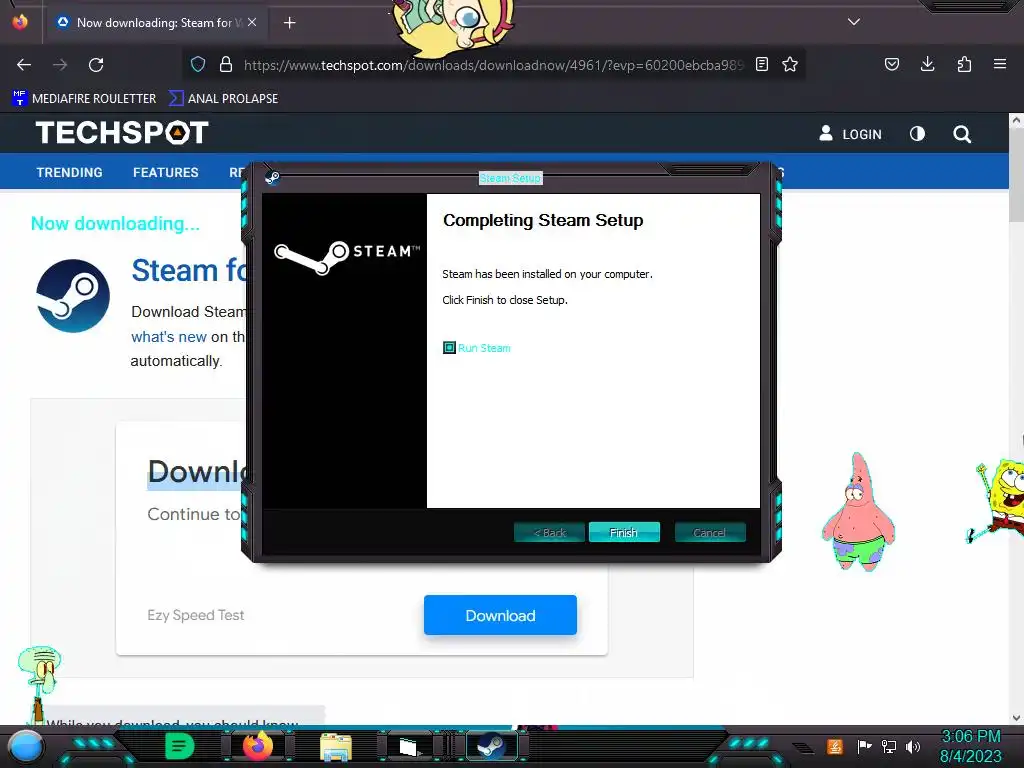Open a new tab with plus button
The image size is (1024, 768).
[289, 23]
